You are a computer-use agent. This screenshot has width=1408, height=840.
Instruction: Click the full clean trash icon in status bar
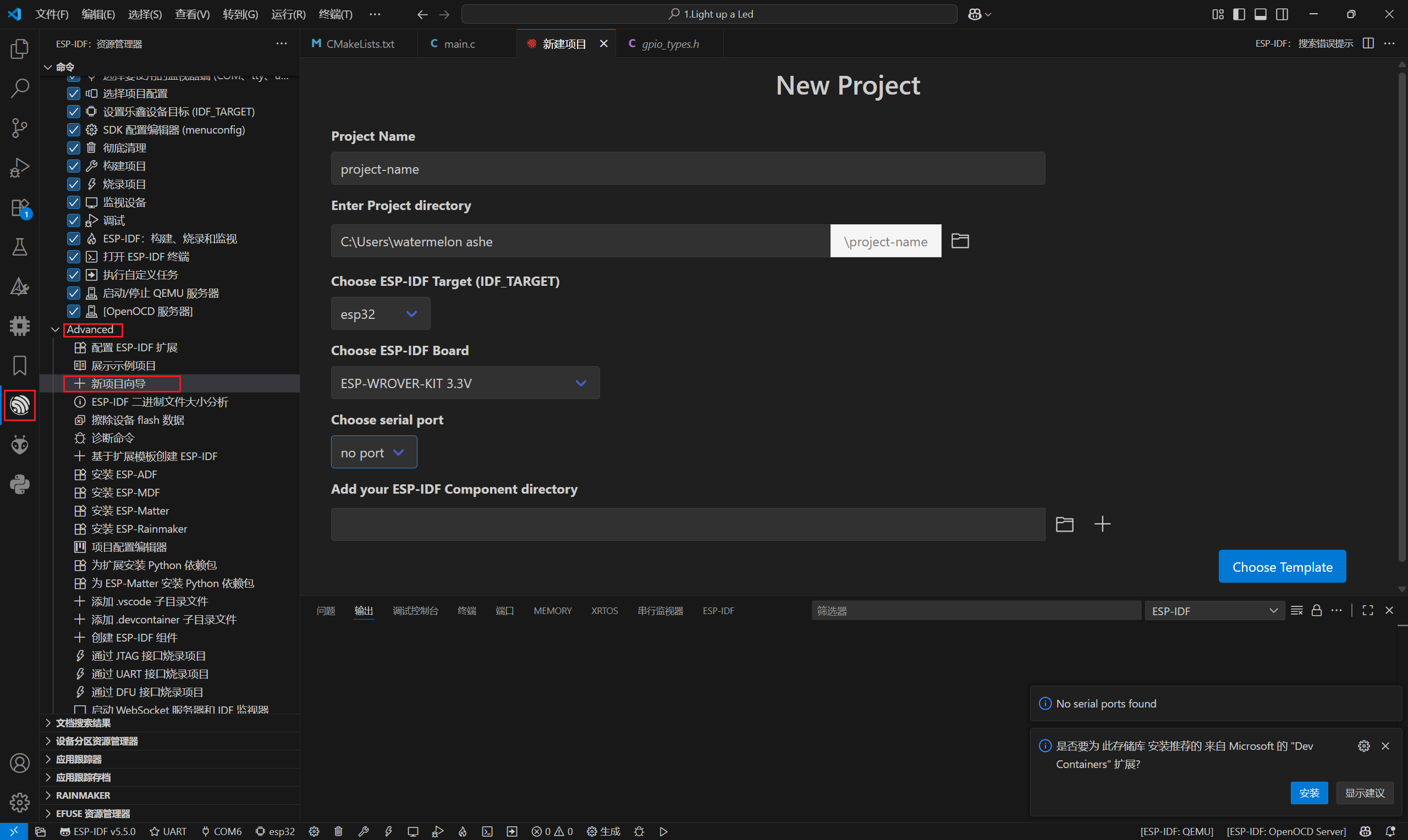(339, 831)
